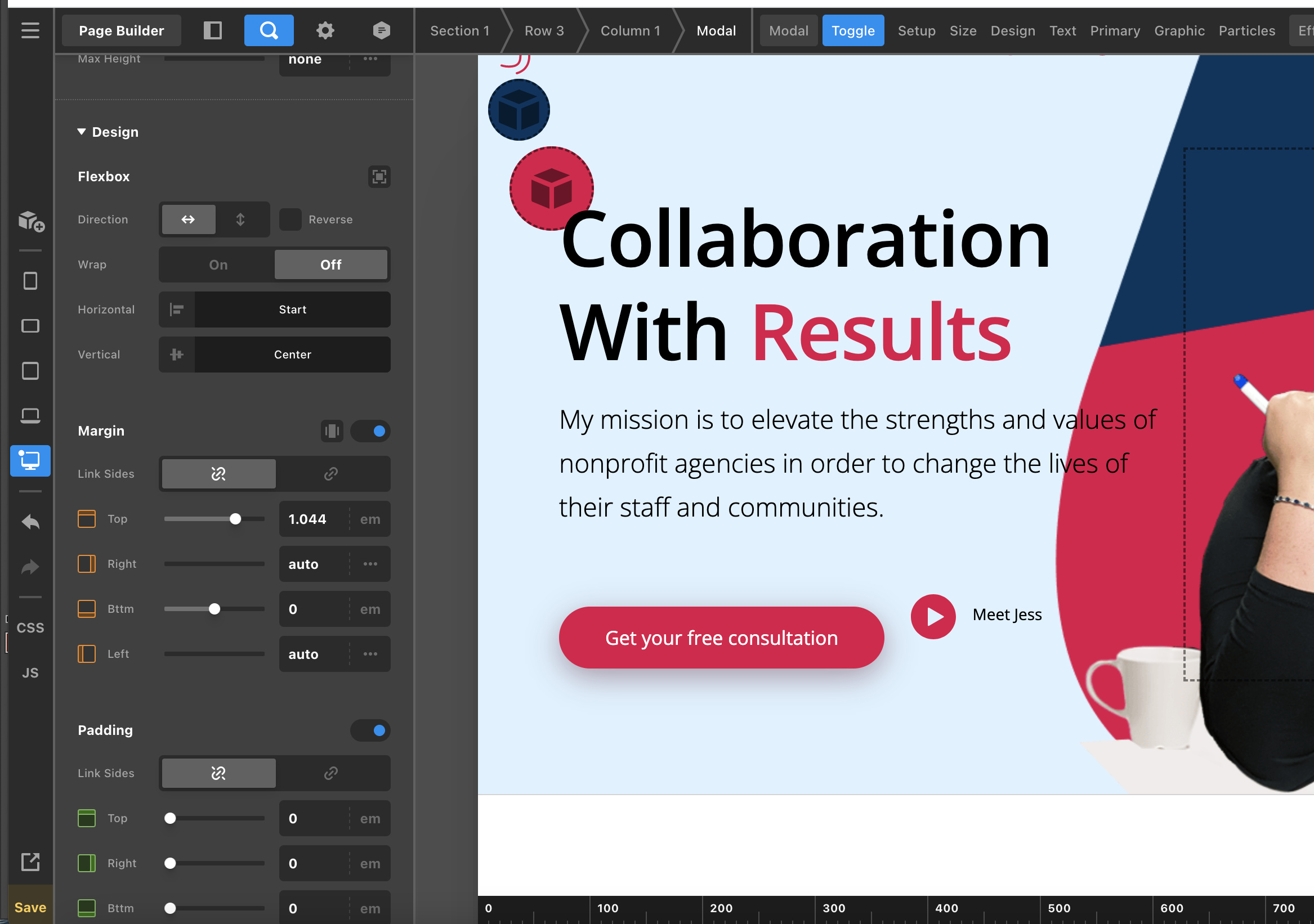1314x924 pixels.
Task: Click the margin Top slider handle
Action: tap(235, 519)
